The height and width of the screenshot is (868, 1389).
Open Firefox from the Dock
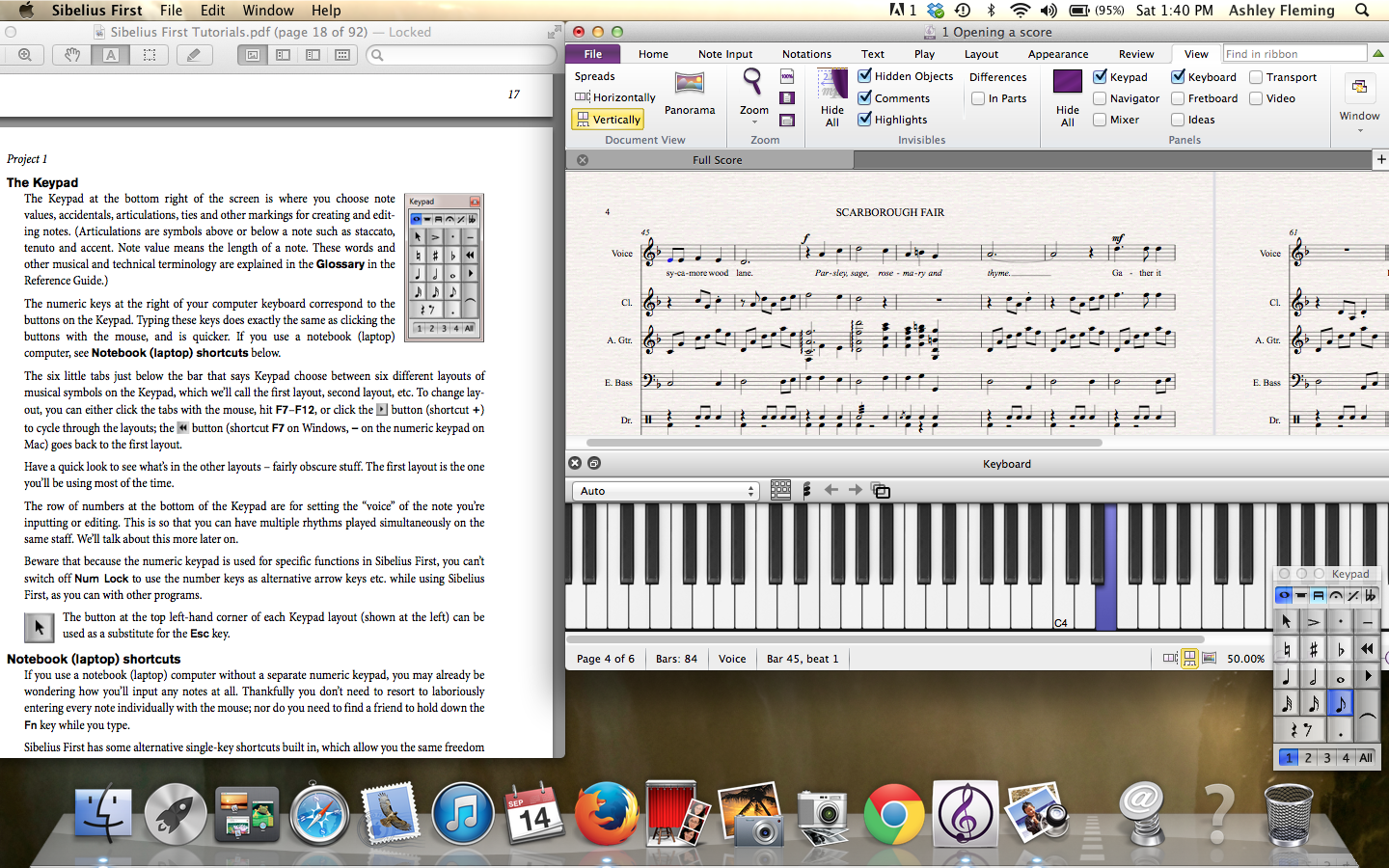pyautogui.click(x=606, y=814)
